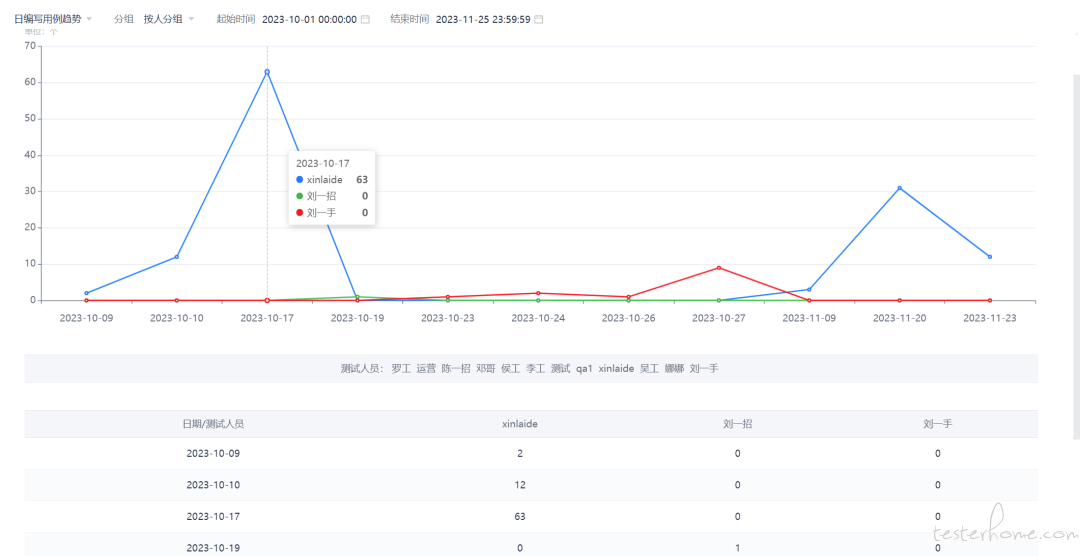Click the blue xinlaide dot in tooltip
Image resolution: width=1080 pixels, height=556 pixels.
300,179
